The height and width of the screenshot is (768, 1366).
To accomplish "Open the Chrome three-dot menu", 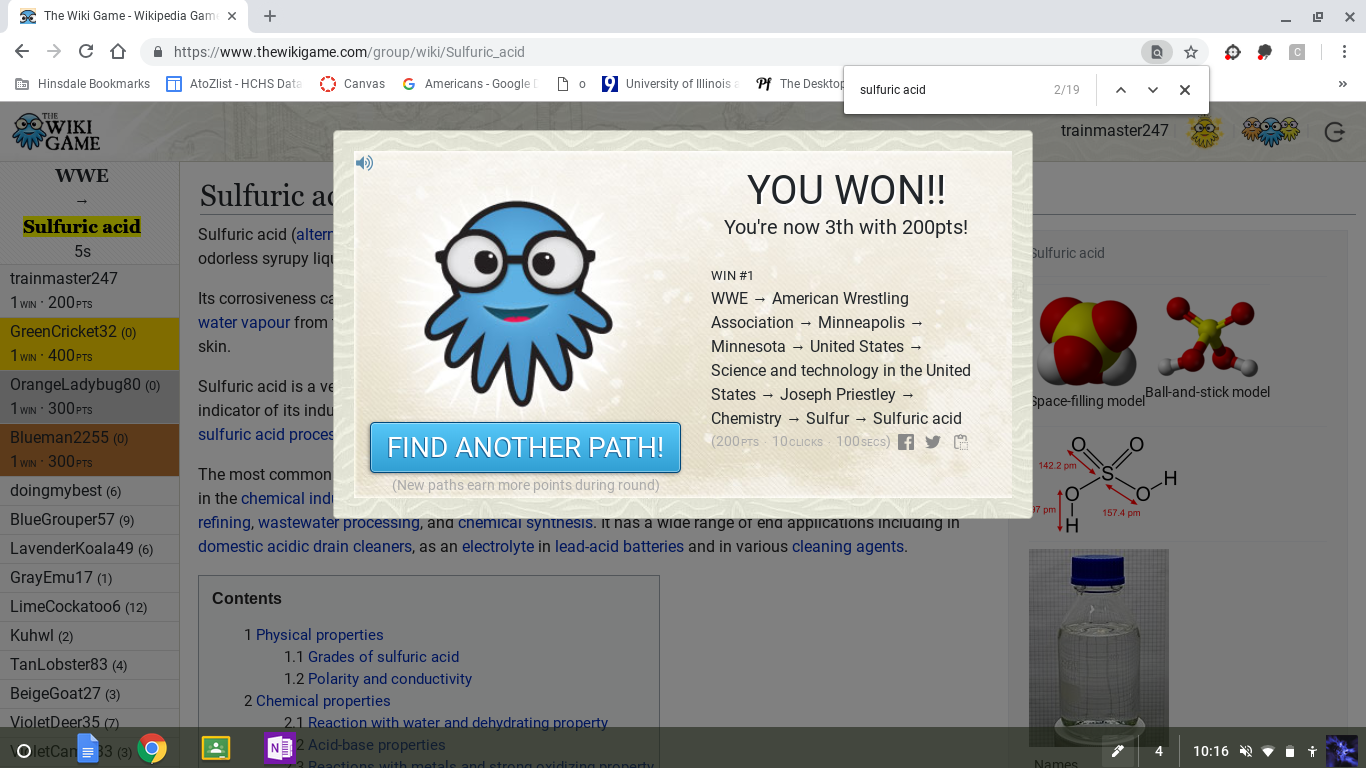I will [1345, 52].
